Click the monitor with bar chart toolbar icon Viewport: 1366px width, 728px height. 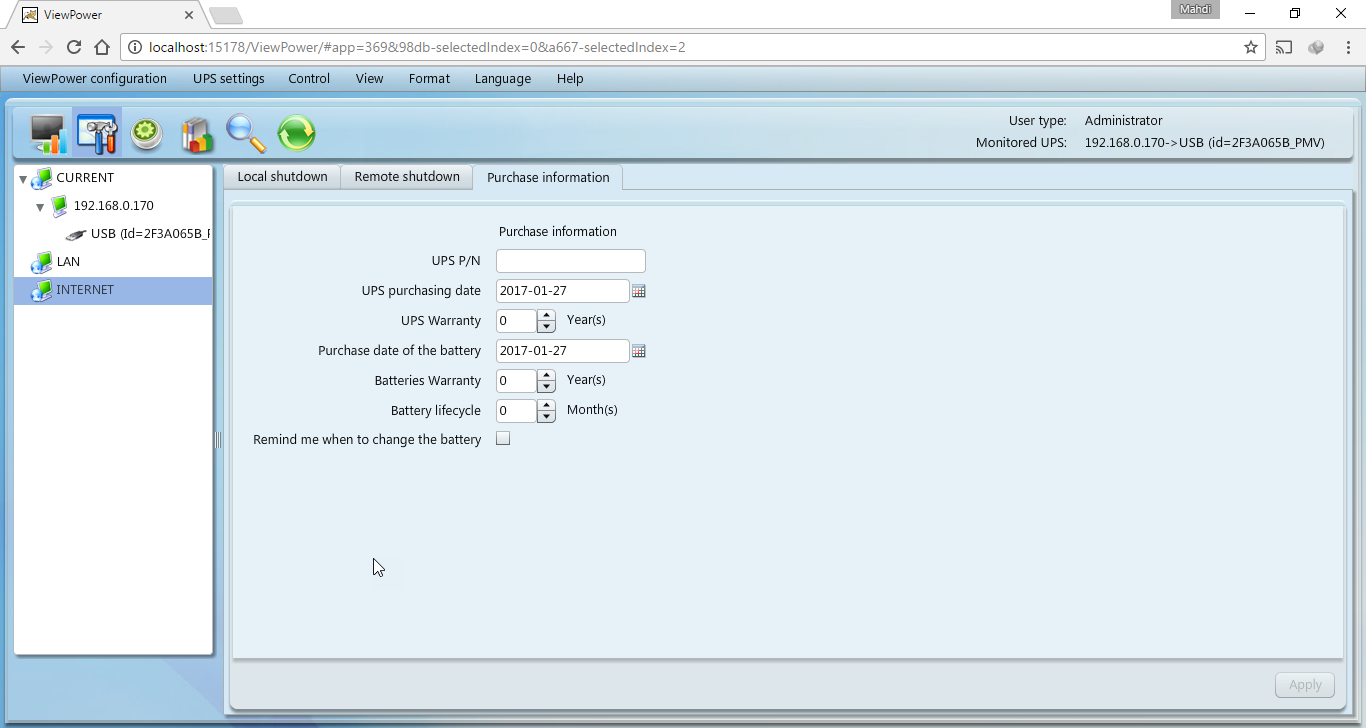point(47,133)
